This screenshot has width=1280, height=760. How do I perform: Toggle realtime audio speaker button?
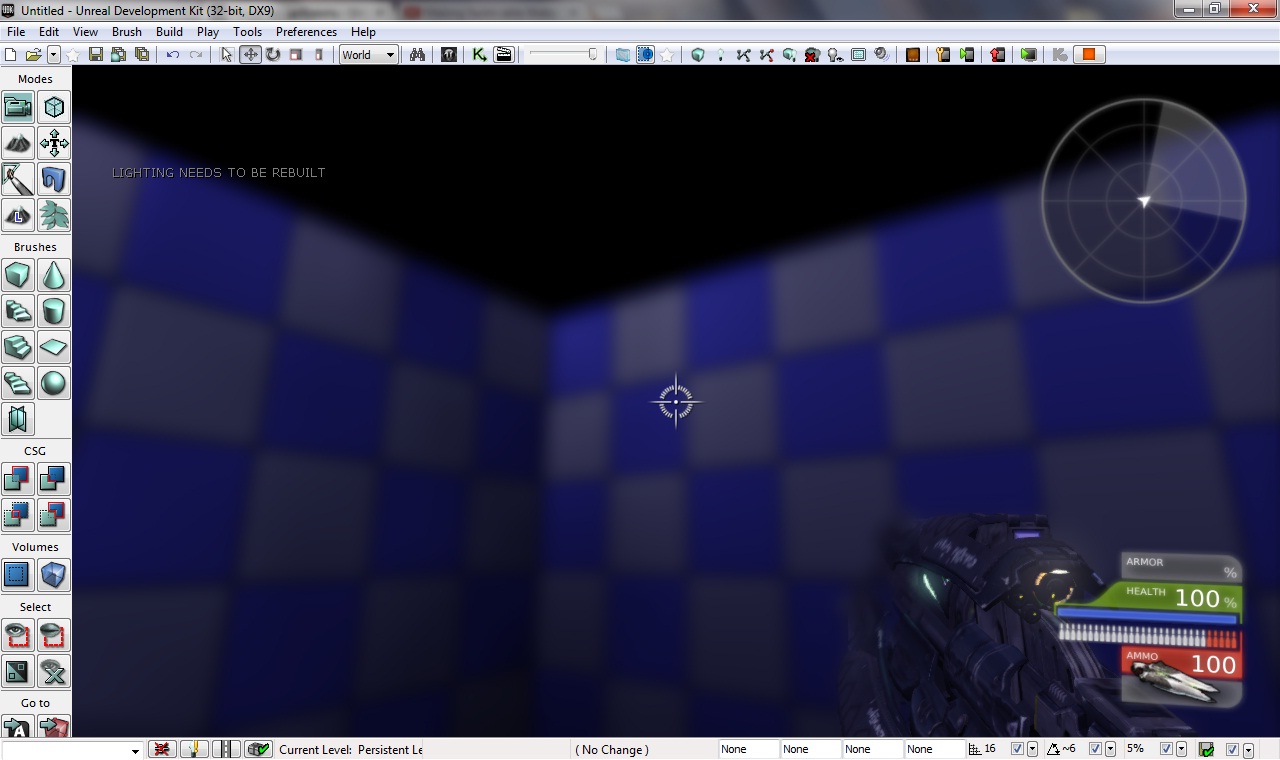(x=882, y=55)
